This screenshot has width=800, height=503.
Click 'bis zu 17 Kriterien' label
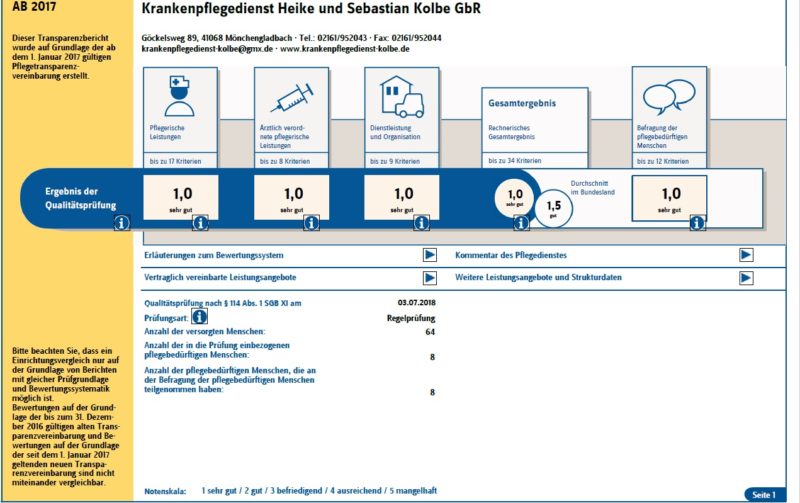click(x=175, y=161)
